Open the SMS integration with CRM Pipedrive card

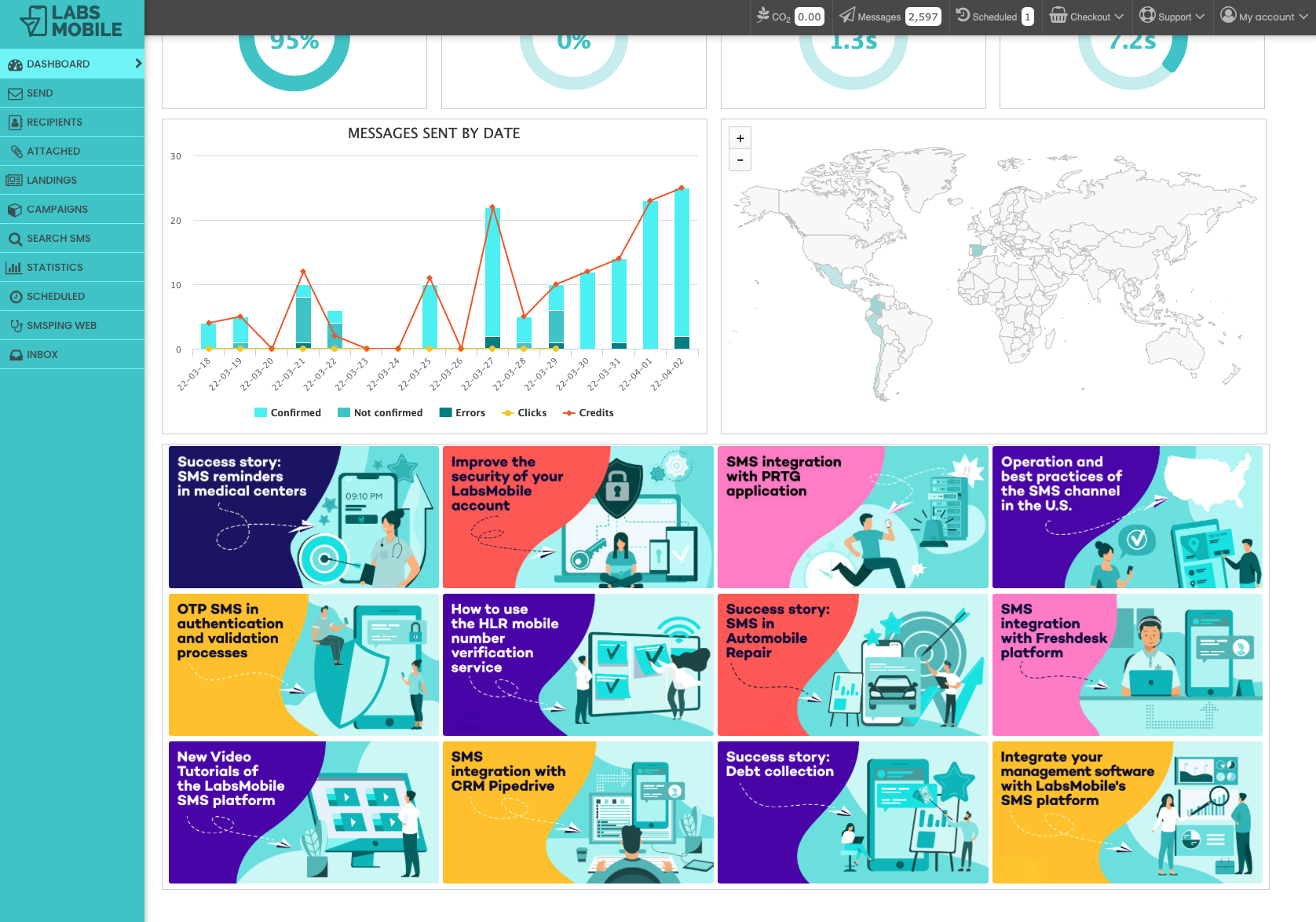(x=578, y=812)
